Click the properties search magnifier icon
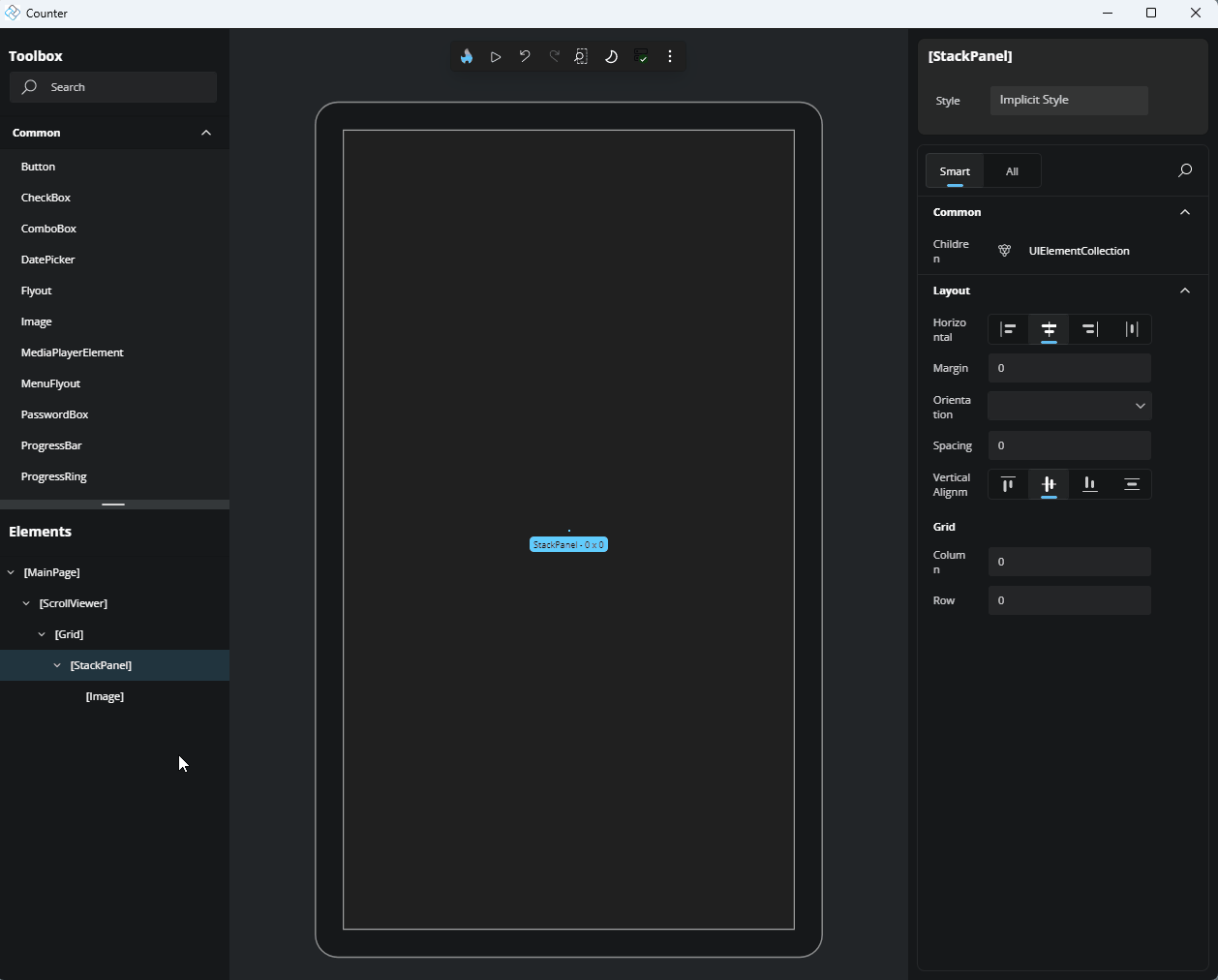This screenshot has height=980, width=1218. (1184, 171)
